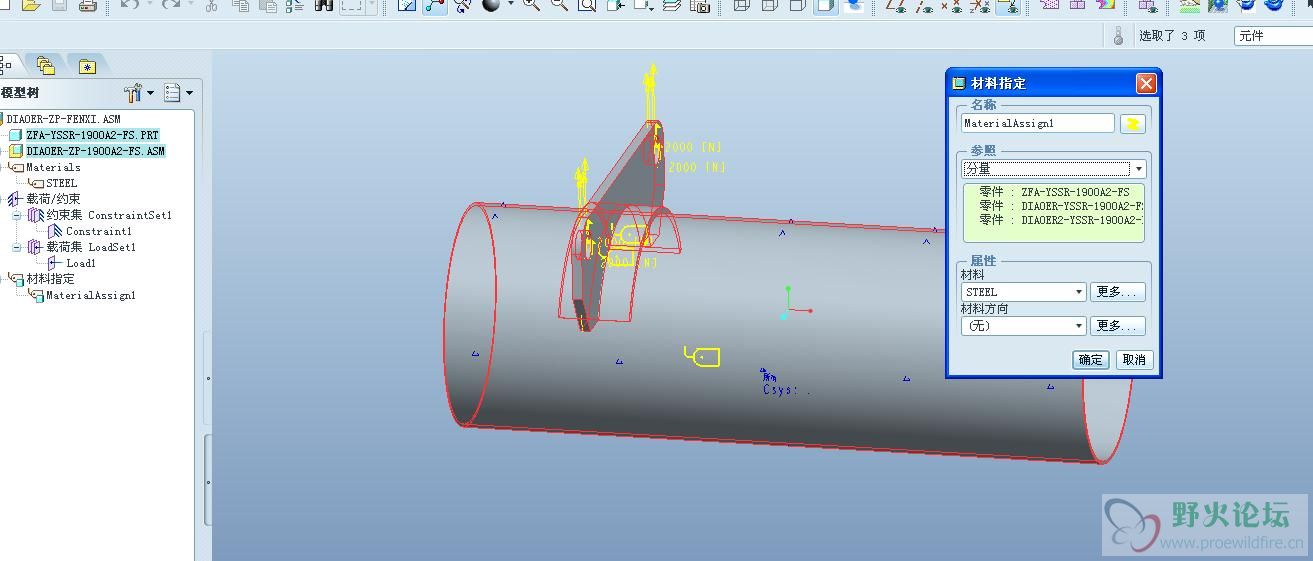Viewport: 1313px width, 561px height.
Task: Click the Print icon in the toolbar
Action: (x=87, y=5)
